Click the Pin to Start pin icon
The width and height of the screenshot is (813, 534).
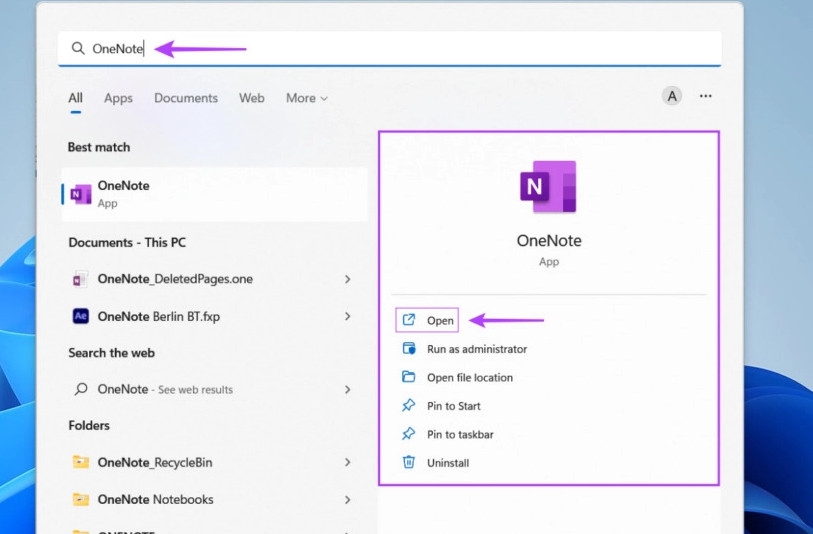409,405
